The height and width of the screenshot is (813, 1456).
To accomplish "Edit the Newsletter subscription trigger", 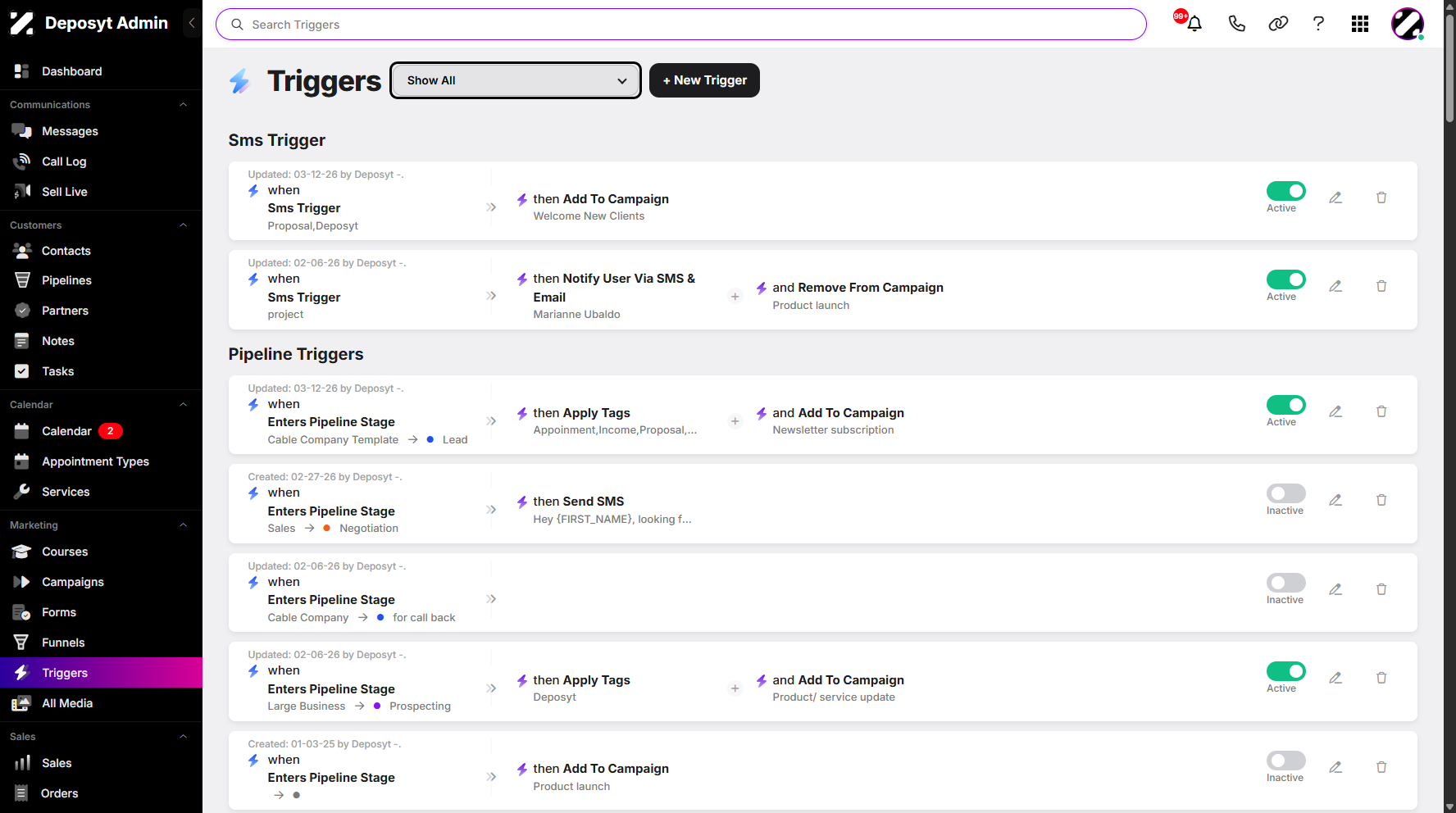I will pyautogui.click(x=1335, y=411).
